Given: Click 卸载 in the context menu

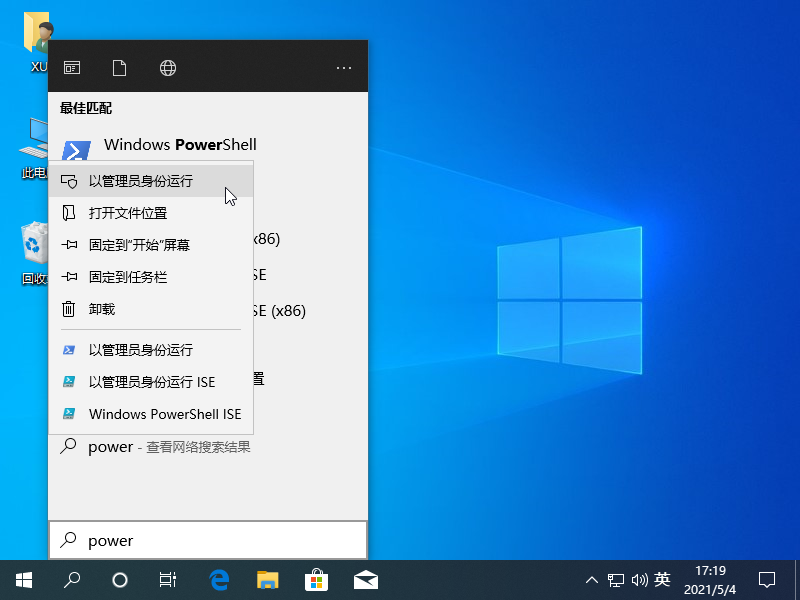Looking at the screenshot, I should (102, 309).
